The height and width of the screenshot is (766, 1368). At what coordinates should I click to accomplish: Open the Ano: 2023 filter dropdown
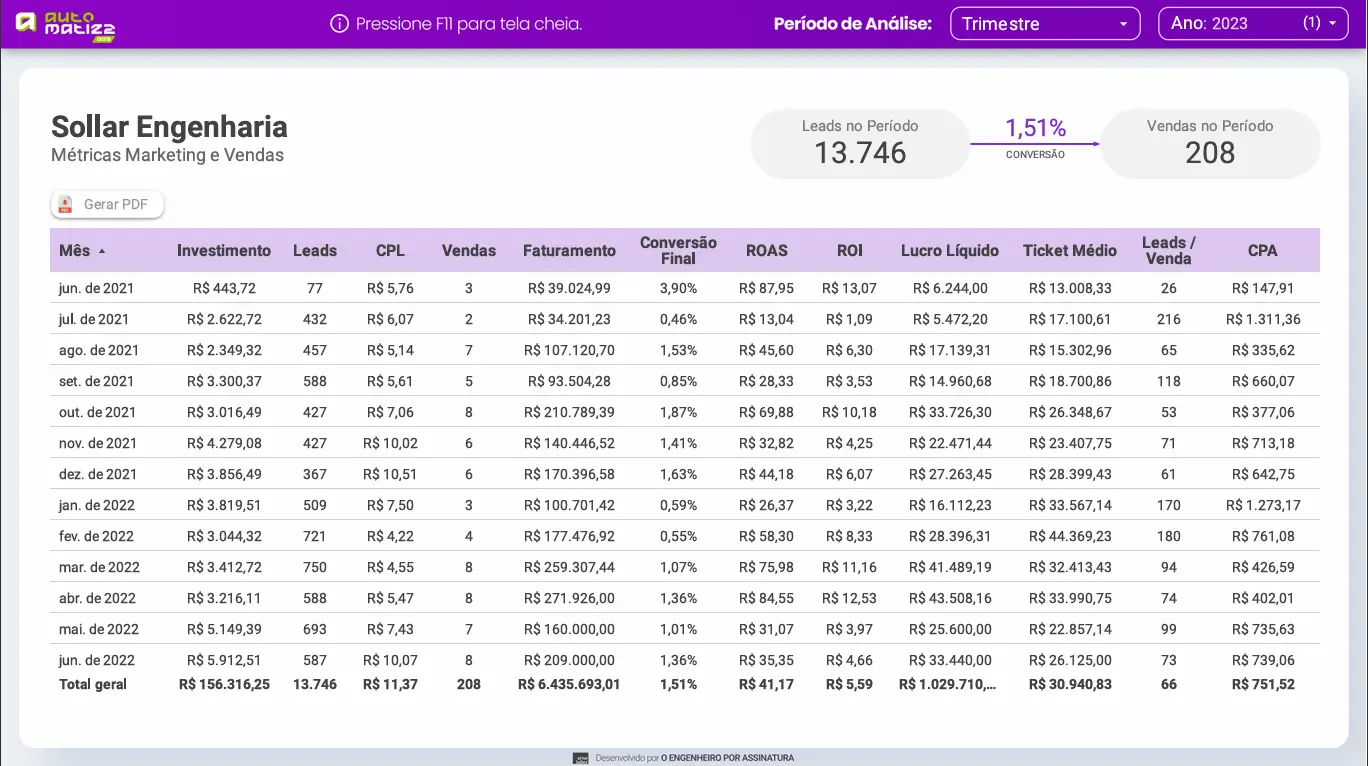click(1252, 23)
